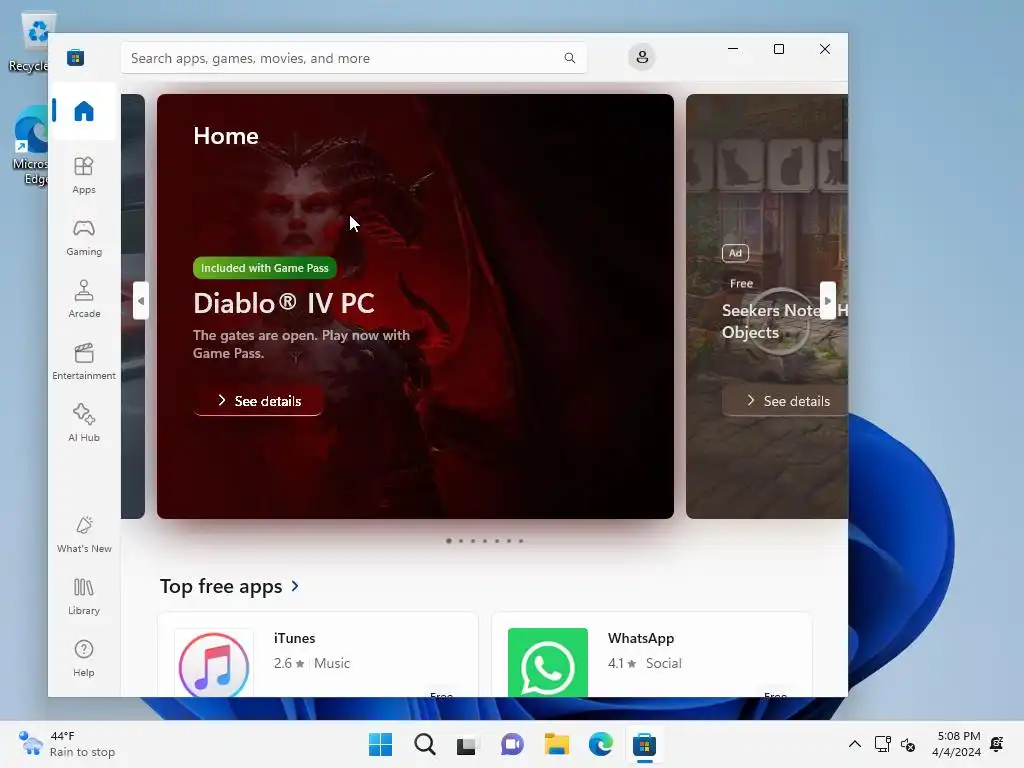The height and width of the screenshot is (768, 1024).
Task: Open the WhatsApp app title
Action: [641, 638]
